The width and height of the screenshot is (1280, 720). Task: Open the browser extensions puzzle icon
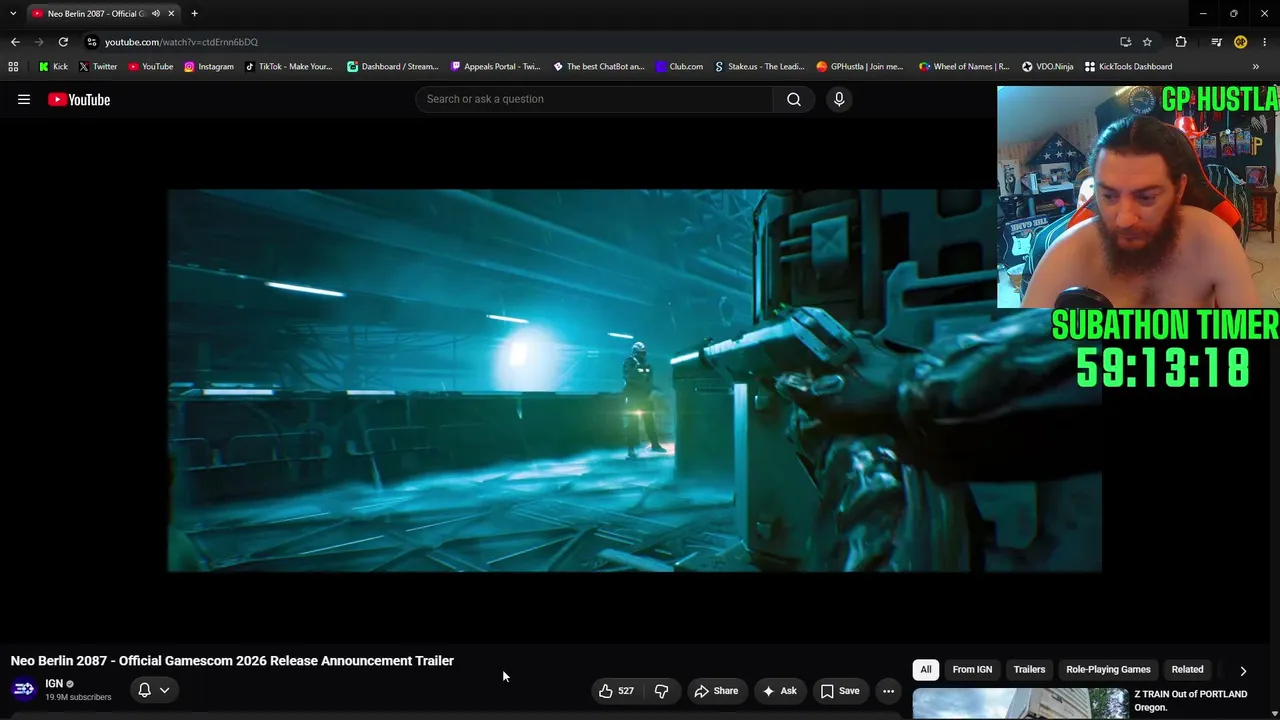1181,42
